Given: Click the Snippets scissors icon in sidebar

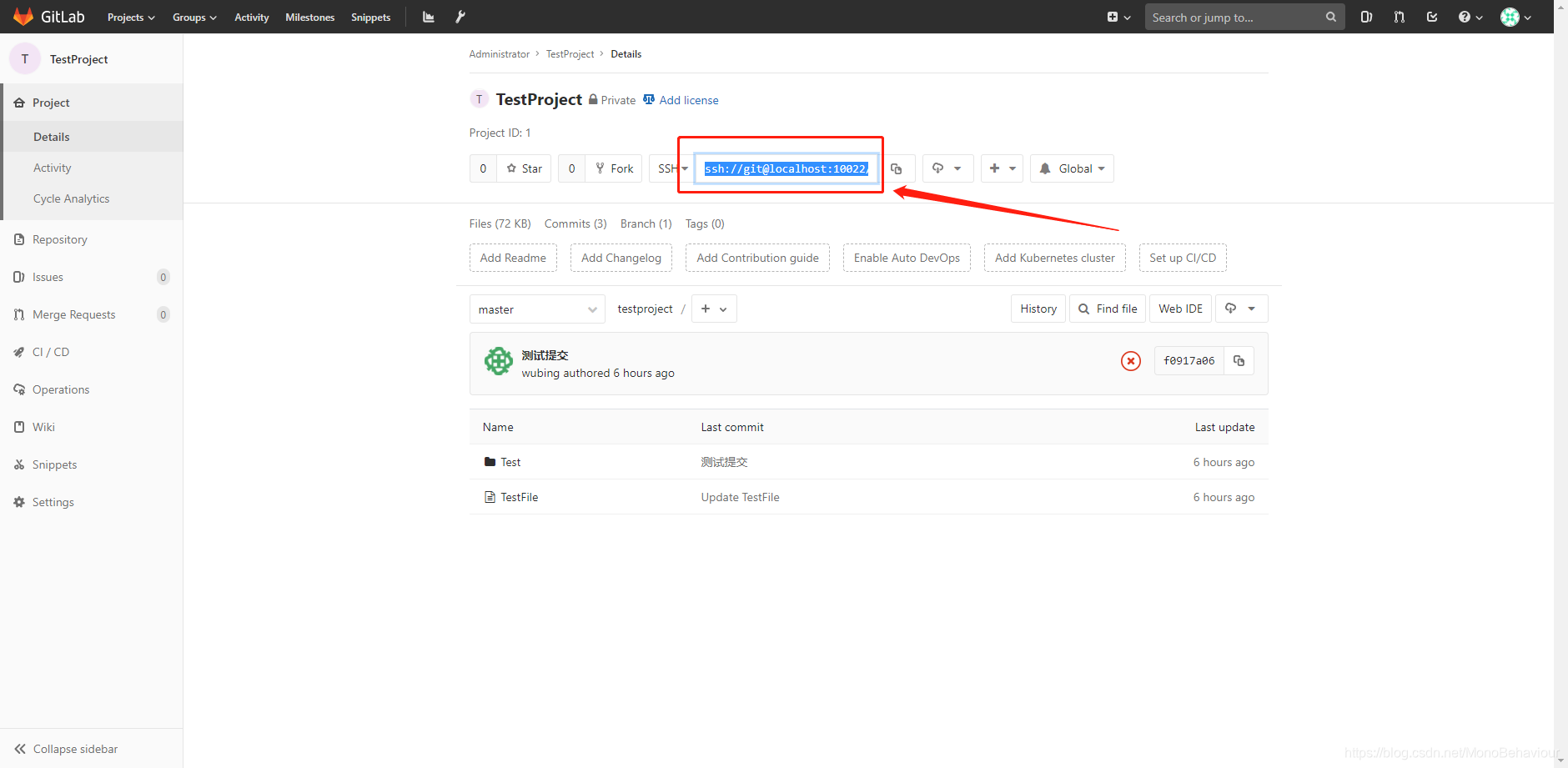Looking at the screenshot, I should point(19,464).
